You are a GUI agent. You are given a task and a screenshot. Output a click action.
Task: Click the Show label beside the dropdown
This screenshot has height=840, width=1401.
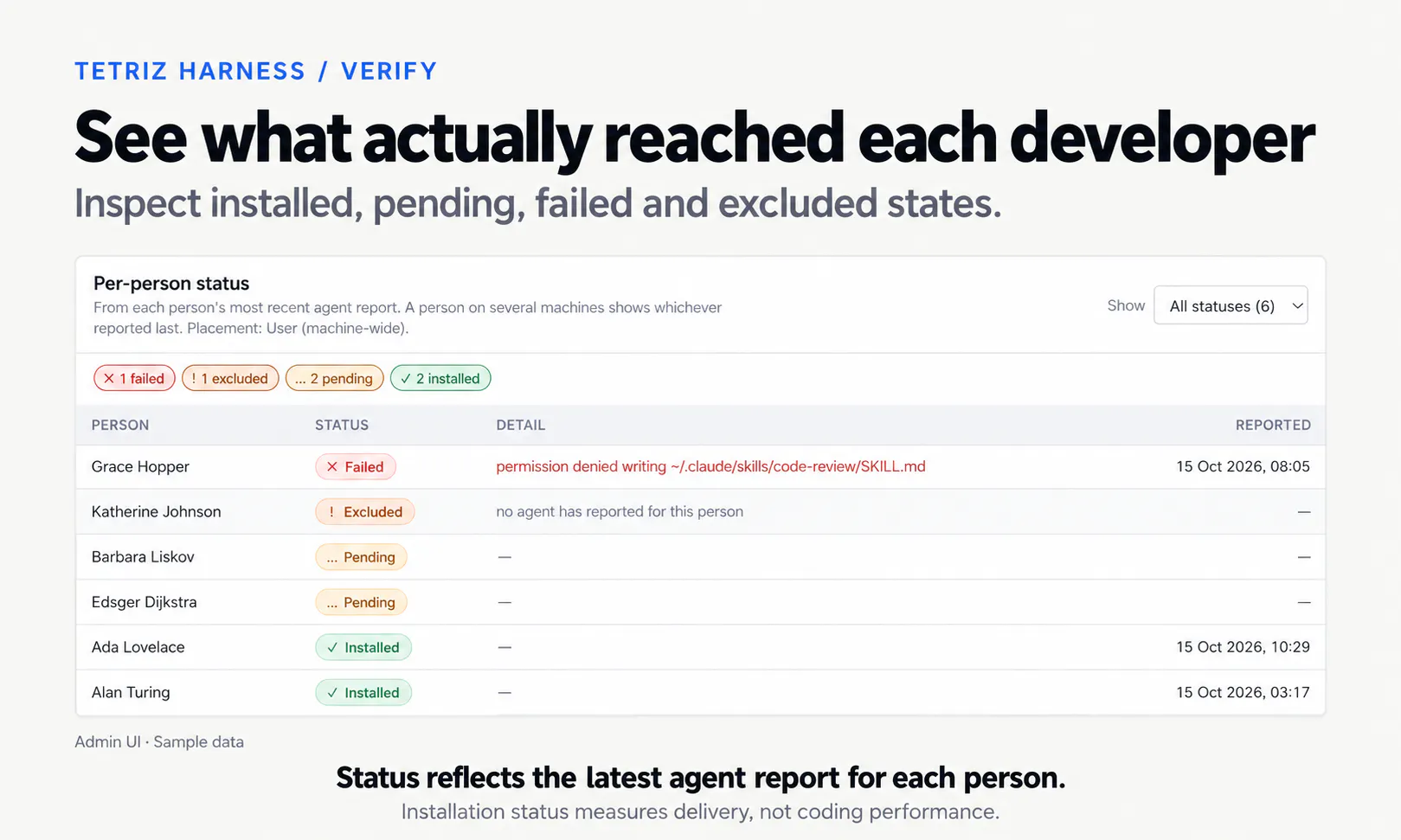click(1126, 305)
